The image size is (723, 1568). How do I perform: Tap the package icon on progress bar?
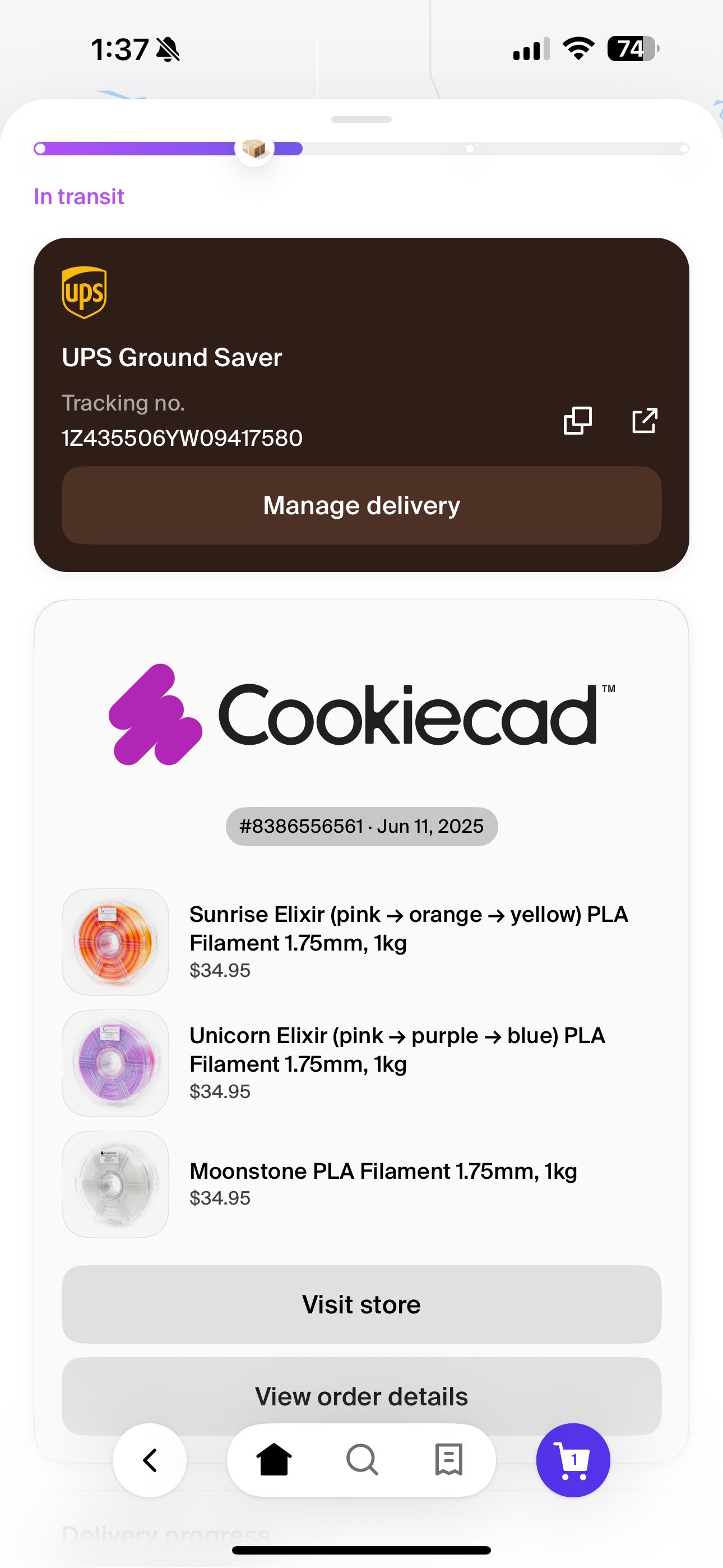[254, 148]
